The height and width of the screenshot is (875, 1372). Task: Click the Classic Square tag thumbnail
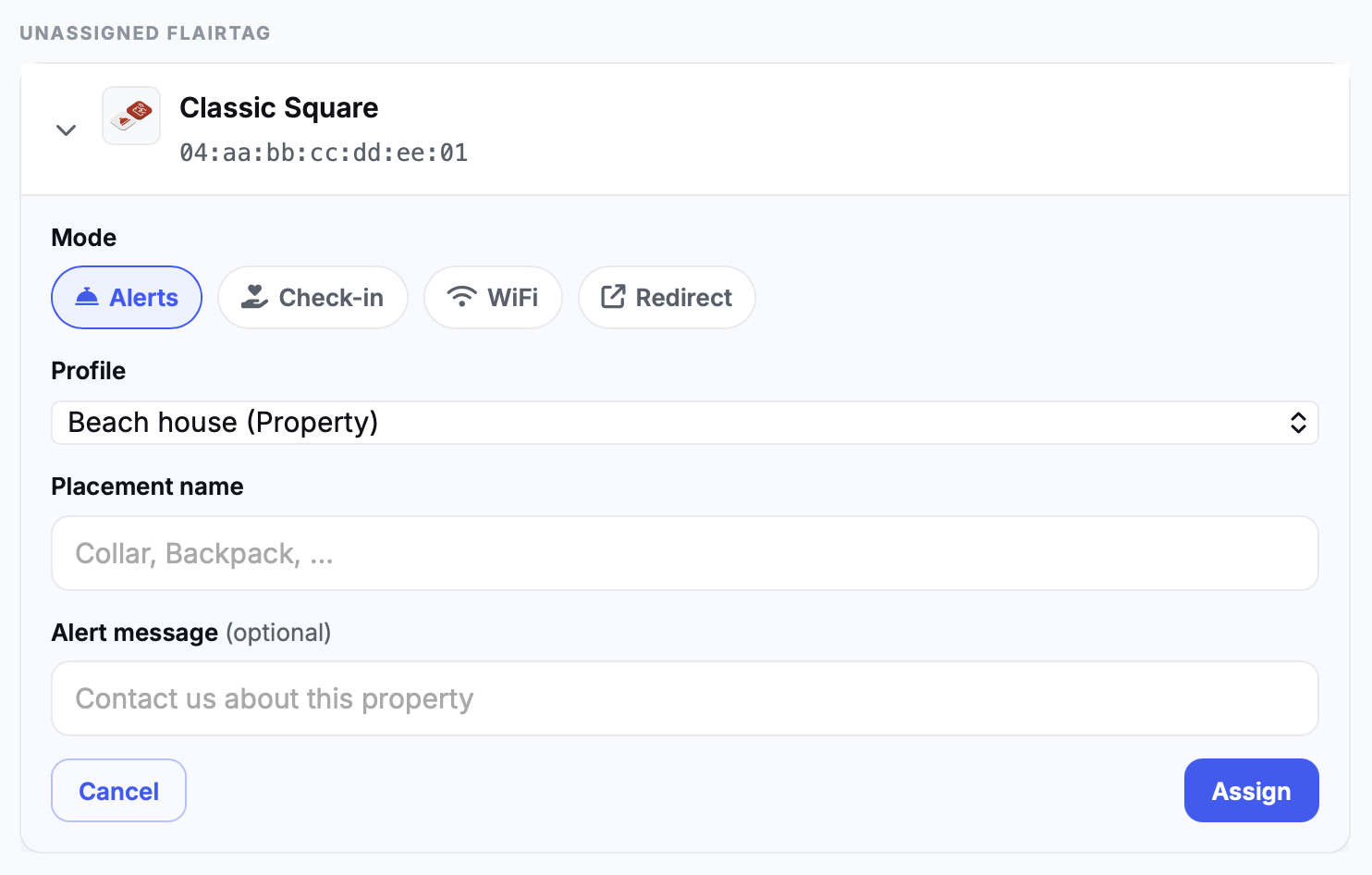[131, 116]
